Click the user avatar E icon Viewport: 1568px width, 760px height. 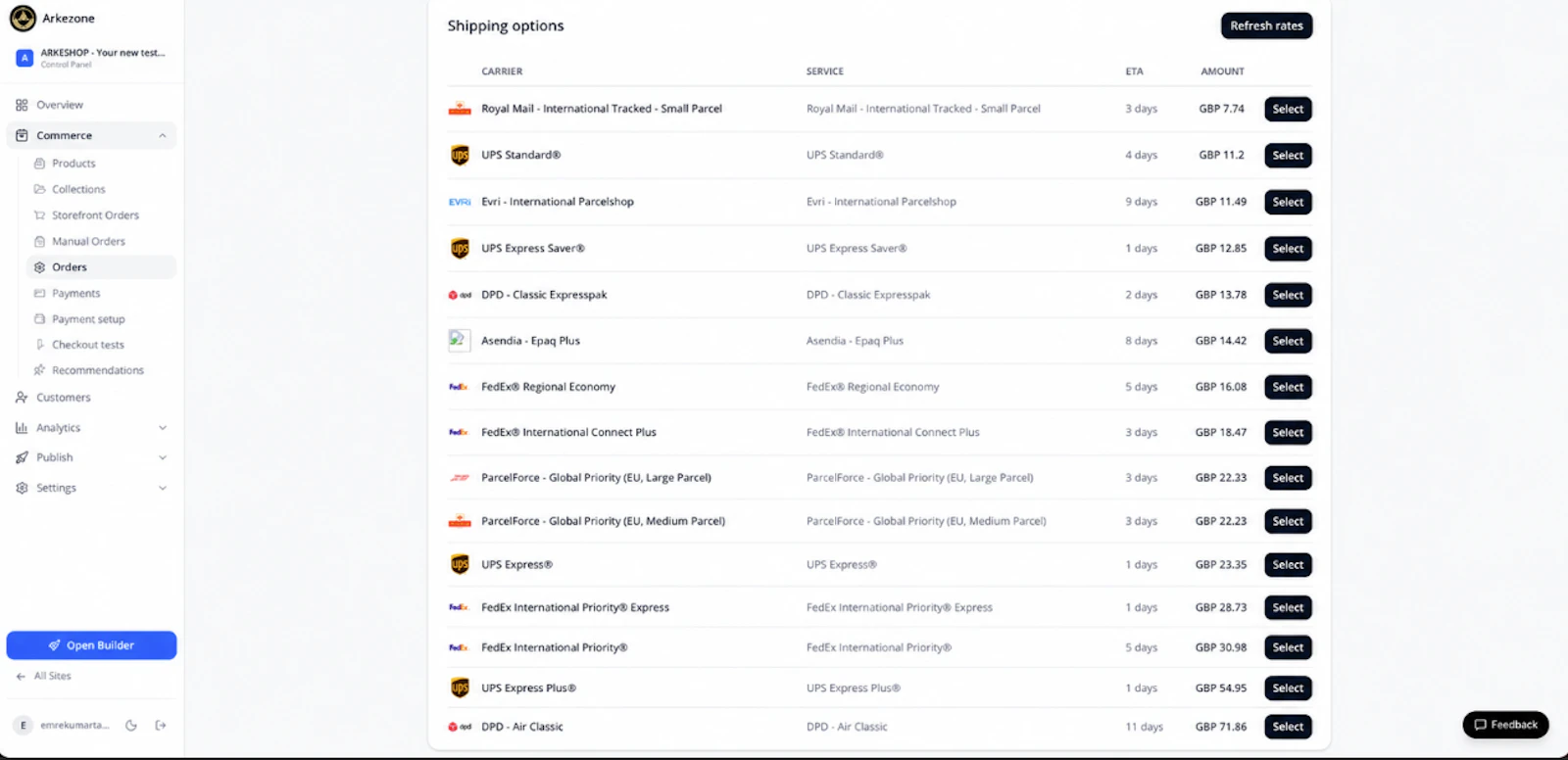coord(24,726)
